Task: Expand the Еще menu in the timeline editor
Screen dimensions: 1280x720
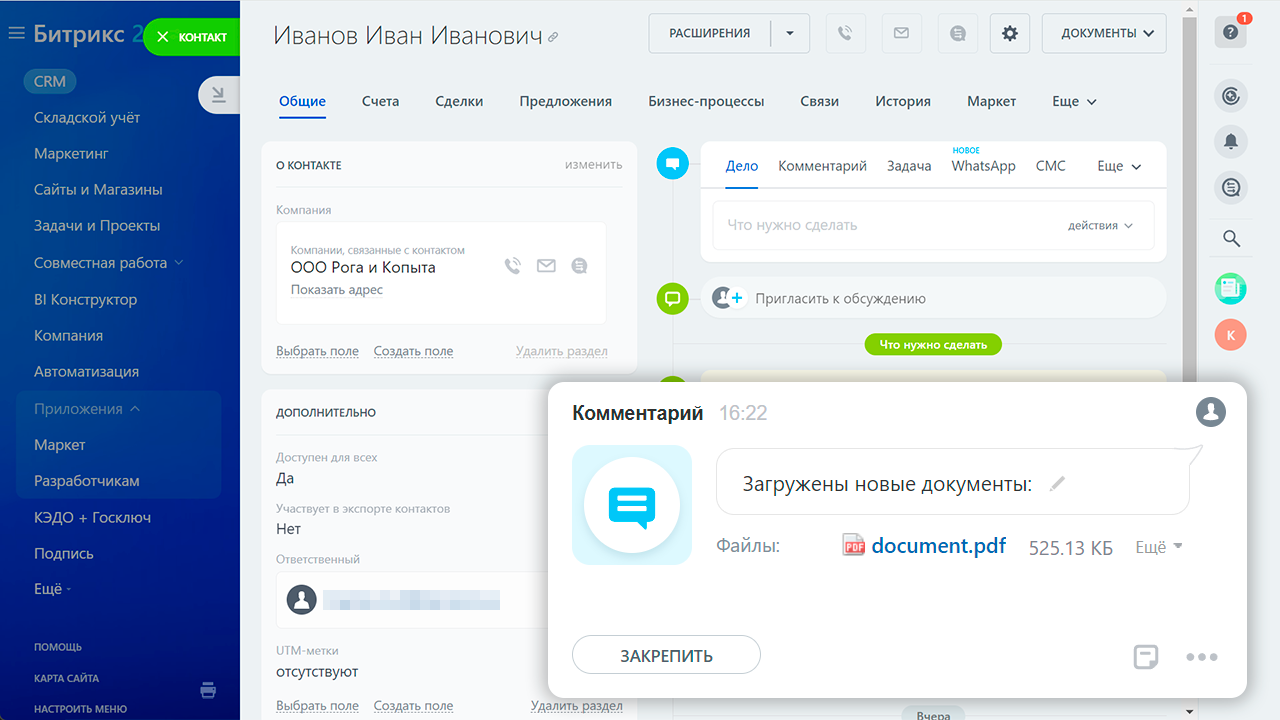Action: [x=1119, y=166]
